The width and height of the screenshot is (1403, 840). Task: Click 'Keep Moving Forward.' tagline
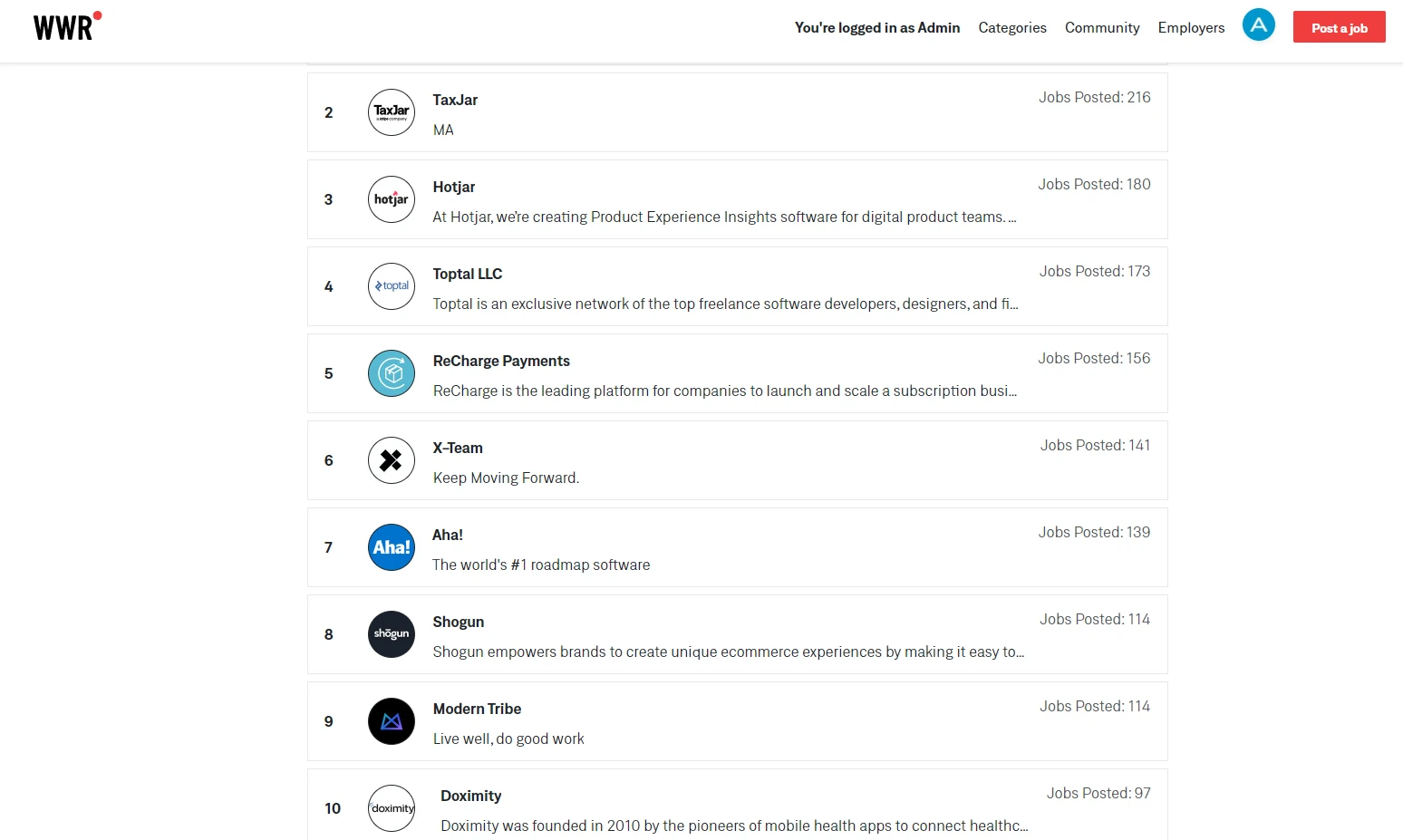[506, 478]
